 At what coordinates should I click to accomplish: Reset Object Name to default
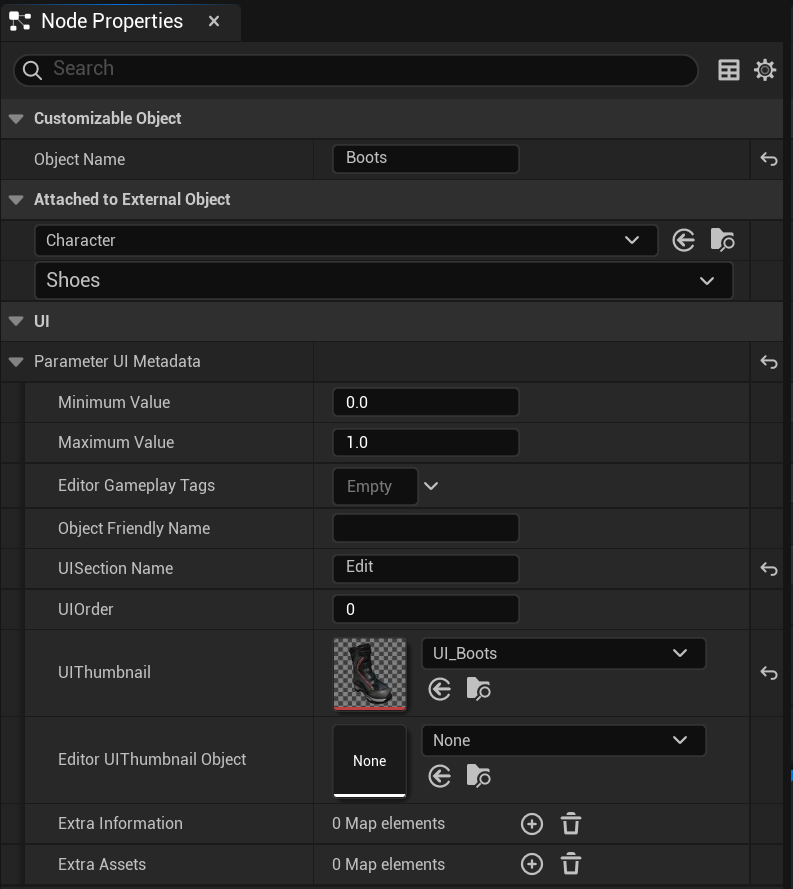[769, 159]
